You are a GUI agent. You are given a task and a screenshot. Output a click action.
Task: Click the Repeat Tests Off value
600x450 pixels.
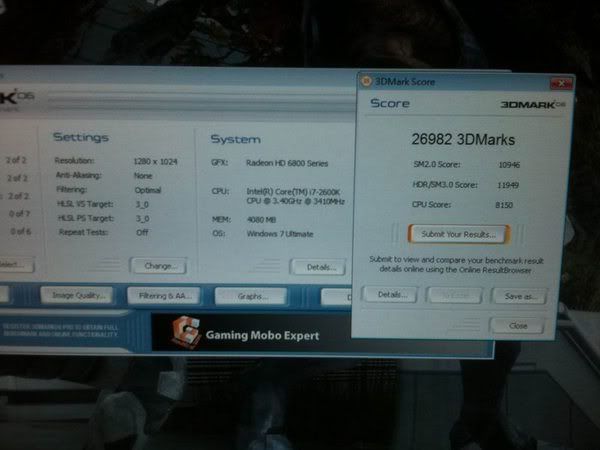pos(142,233)
